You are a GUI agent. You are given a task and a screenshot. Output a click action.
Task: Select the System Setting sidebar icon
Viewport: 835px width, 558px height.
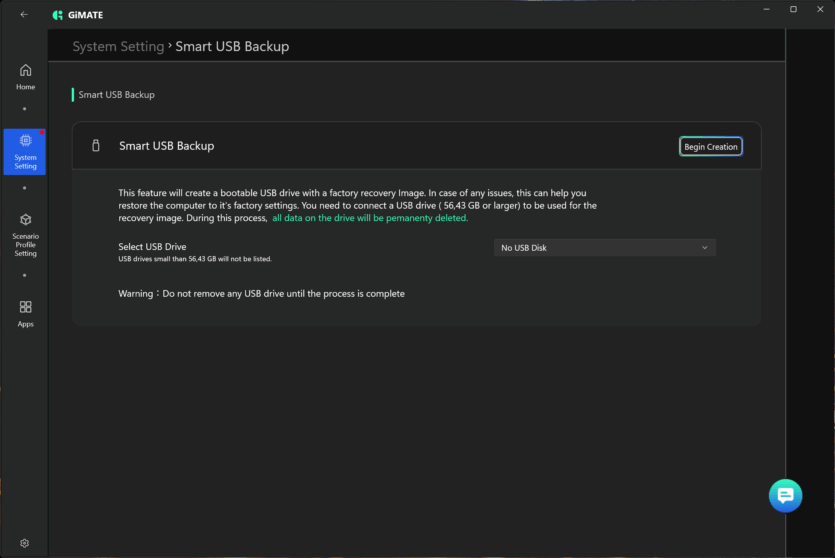pos(25,150)
